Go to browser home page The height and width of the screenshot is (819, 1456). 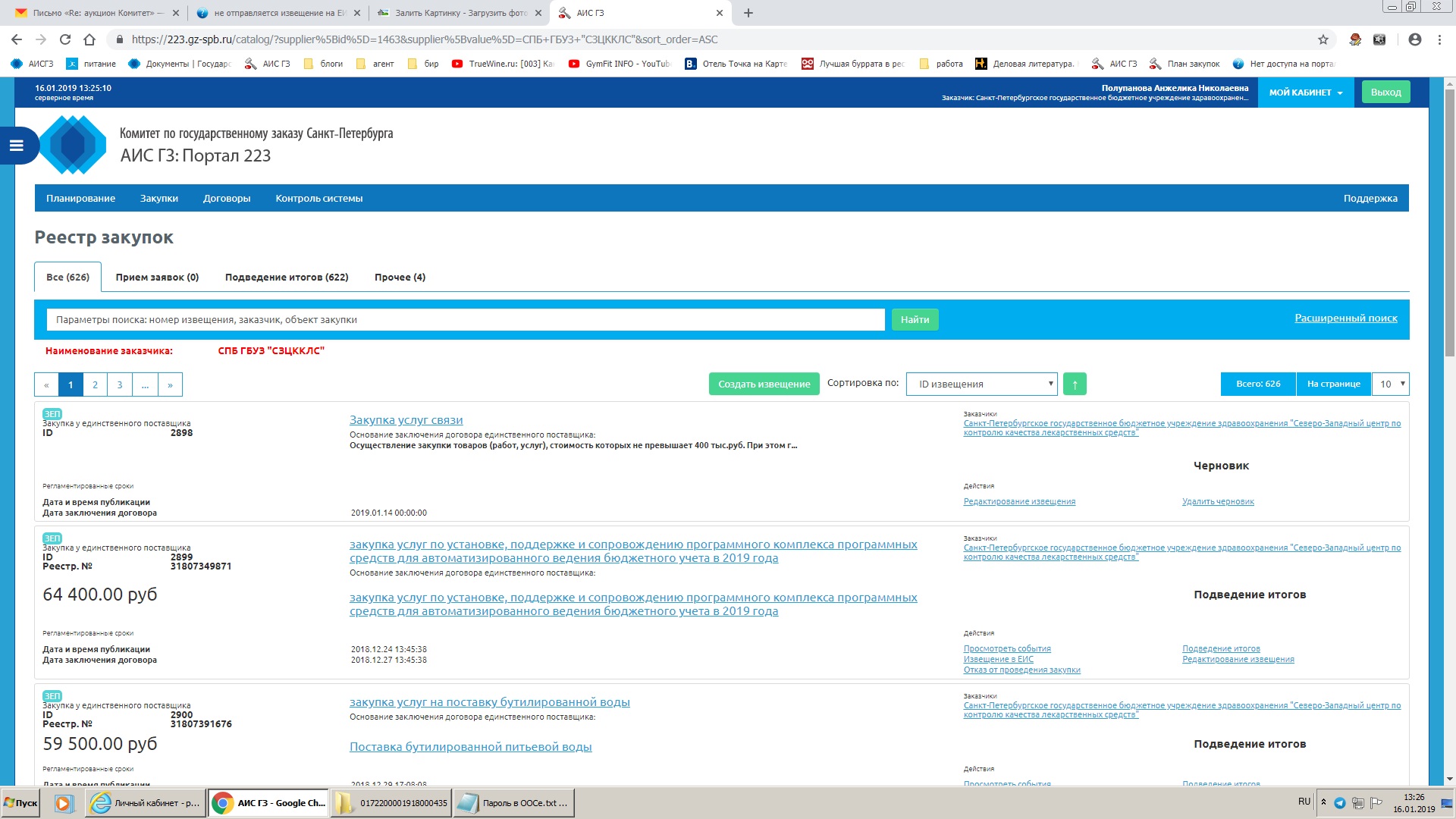coord(89,39)
